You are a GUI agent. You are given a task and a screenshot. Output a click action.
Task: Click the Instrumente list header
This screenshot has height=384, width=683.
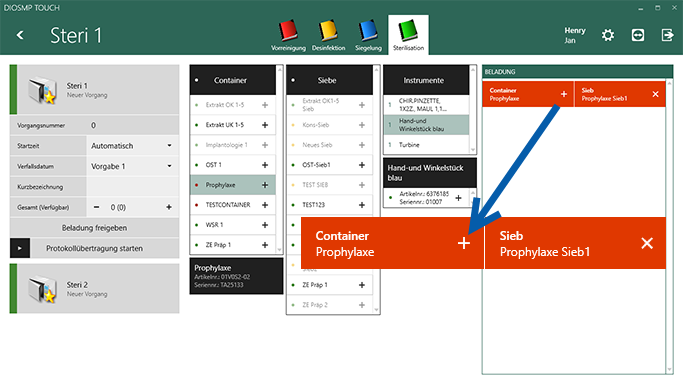[426, 80]
